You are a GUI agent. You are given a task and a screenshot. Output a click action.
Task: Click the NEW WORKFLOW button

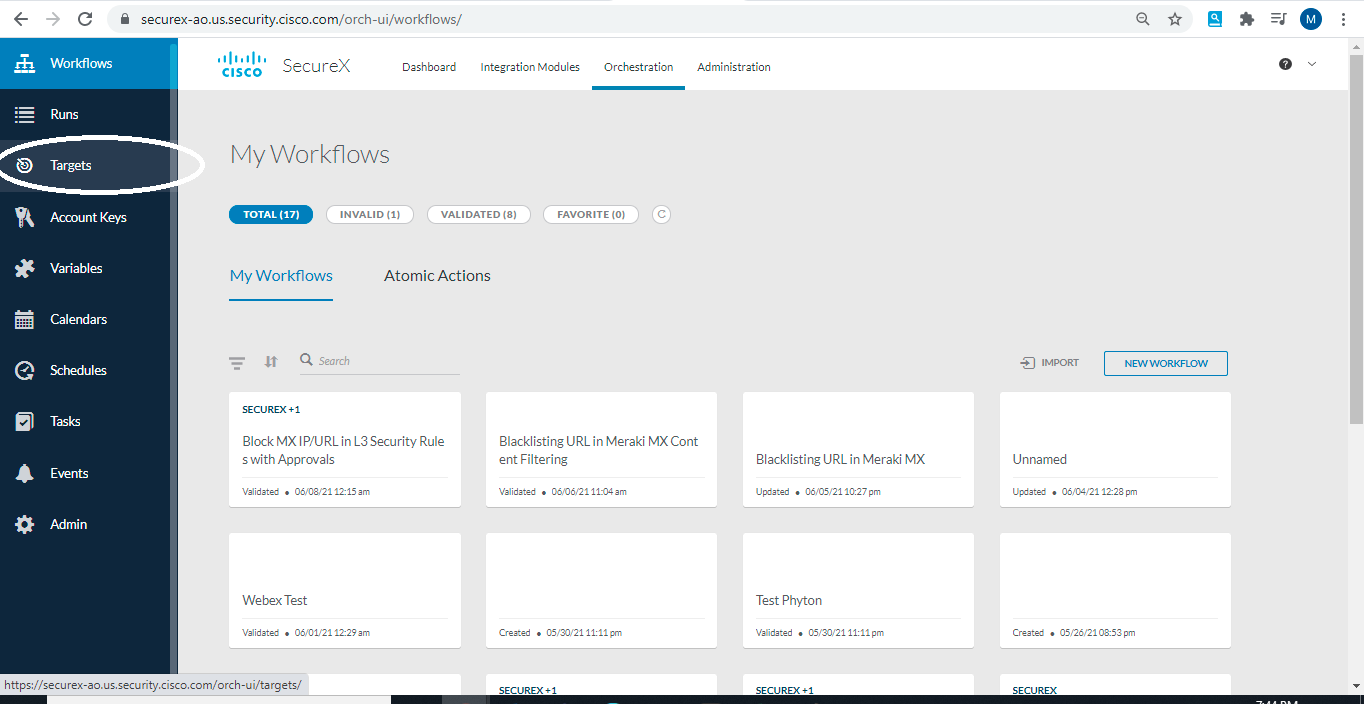[x=1166, y=363]
